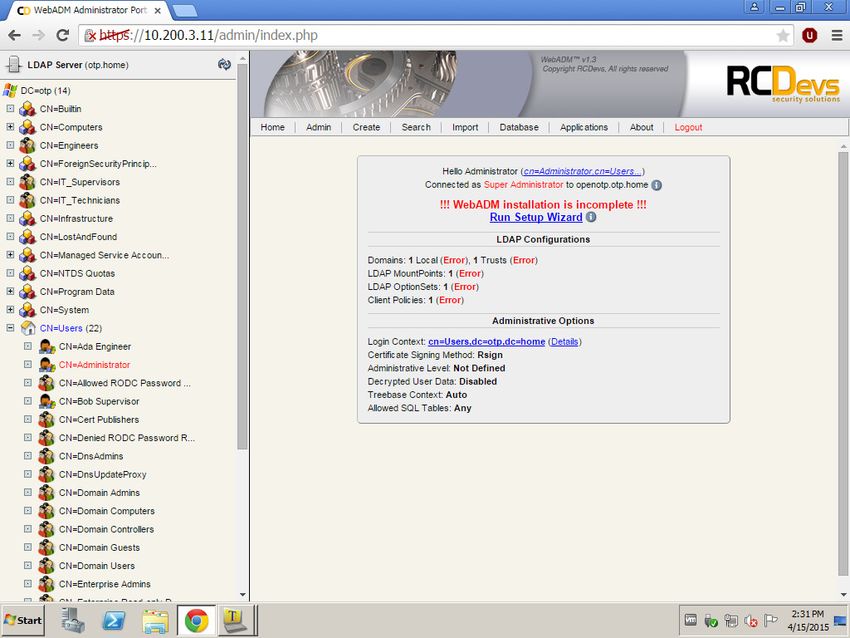Select CN=Enterprise Admins in the tree
This screenshot has width=850, height=638.
tap(105, 584)
